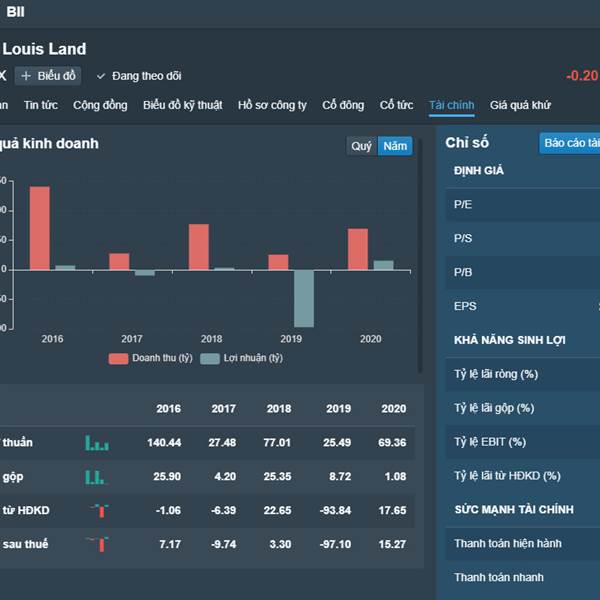Click sparkline icon in từ HĐKD row

click(x=100, y=510)
